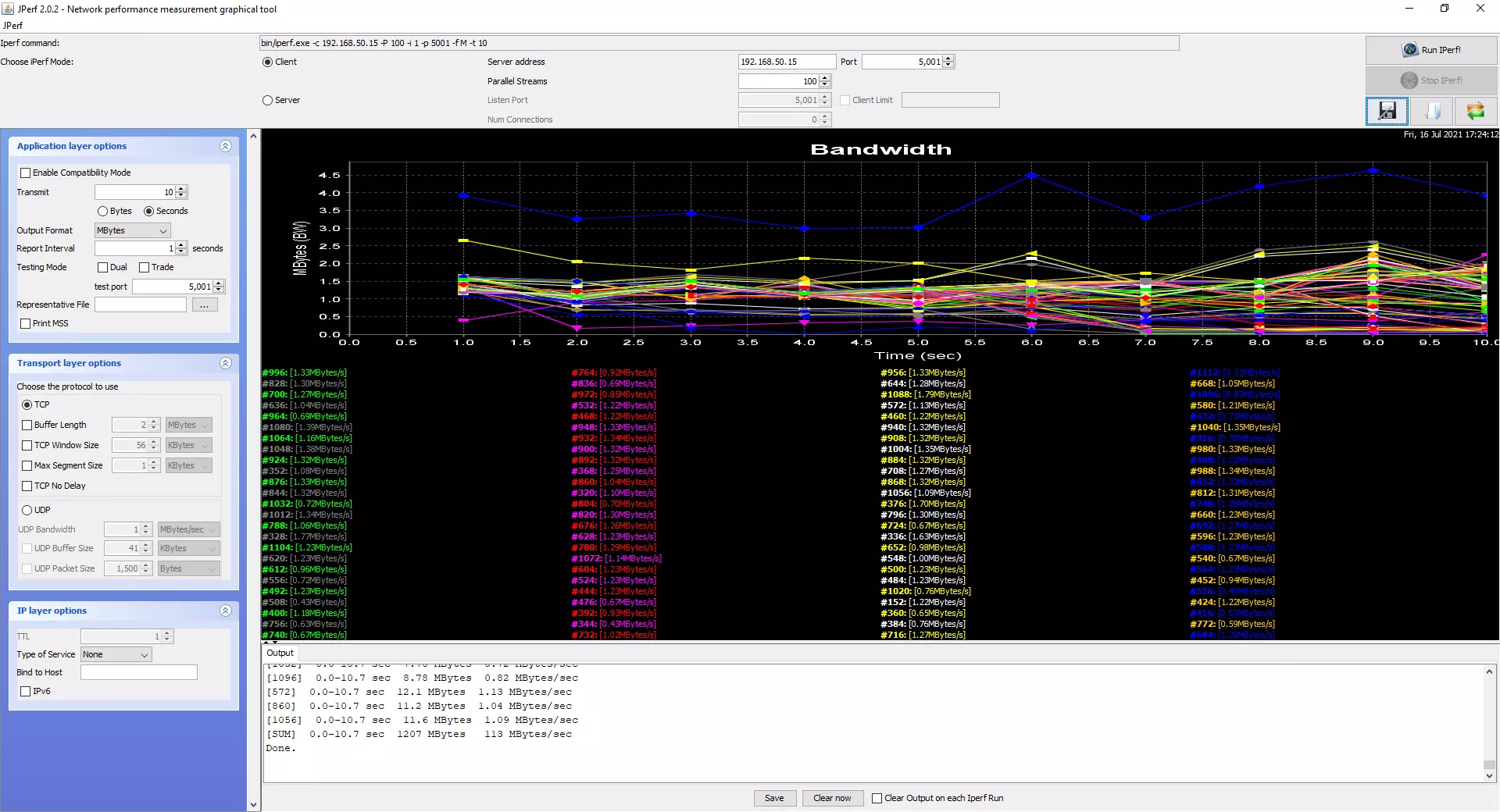
Task: Click the Representative File browse button
Action: (x=204, y=305)
